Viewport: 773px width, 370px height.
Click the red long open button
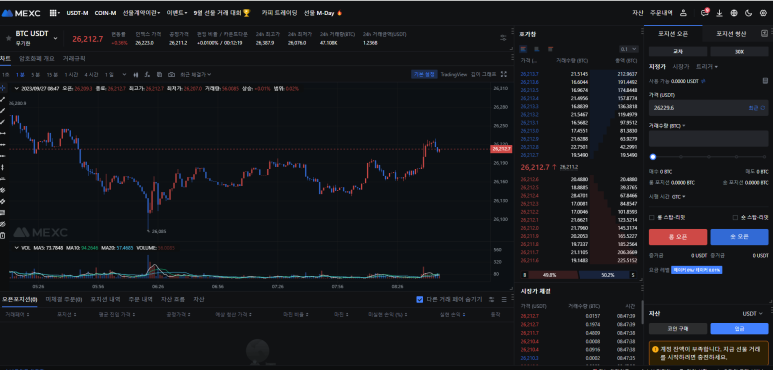coord(678,236)
